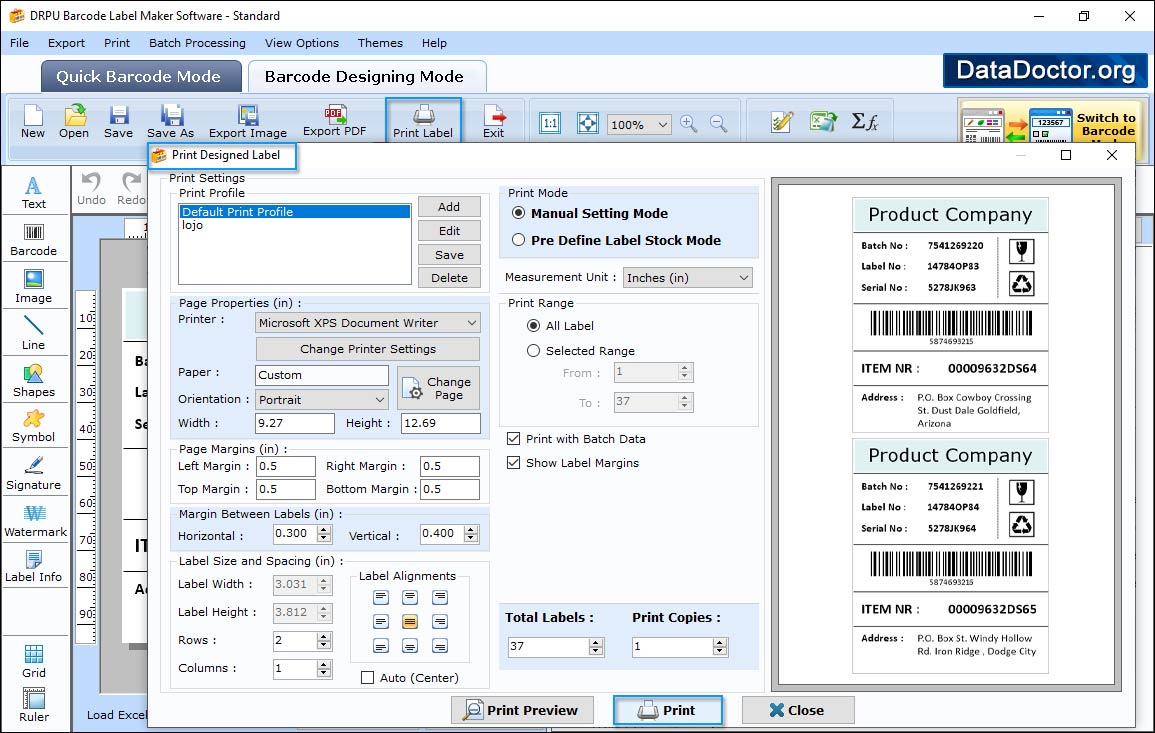
Task: Open the Orientation Portrait dropdown
Action: click(322, 399)
